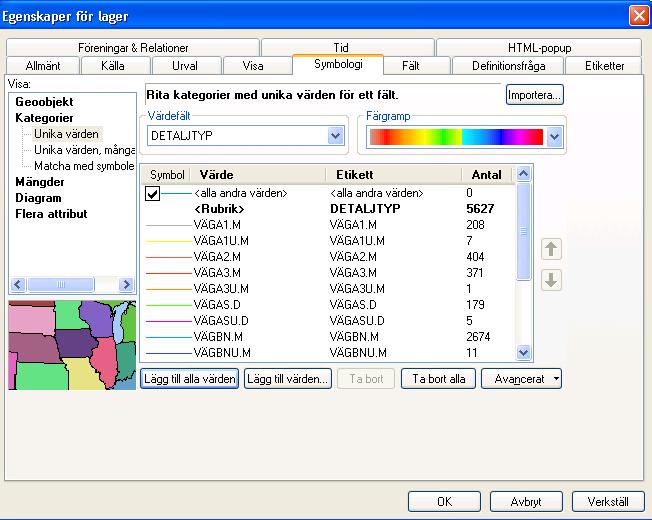Select Flera attribut in the Visa list
The height and width of the screenshot is (520, 652).
(x=51, y=214)
